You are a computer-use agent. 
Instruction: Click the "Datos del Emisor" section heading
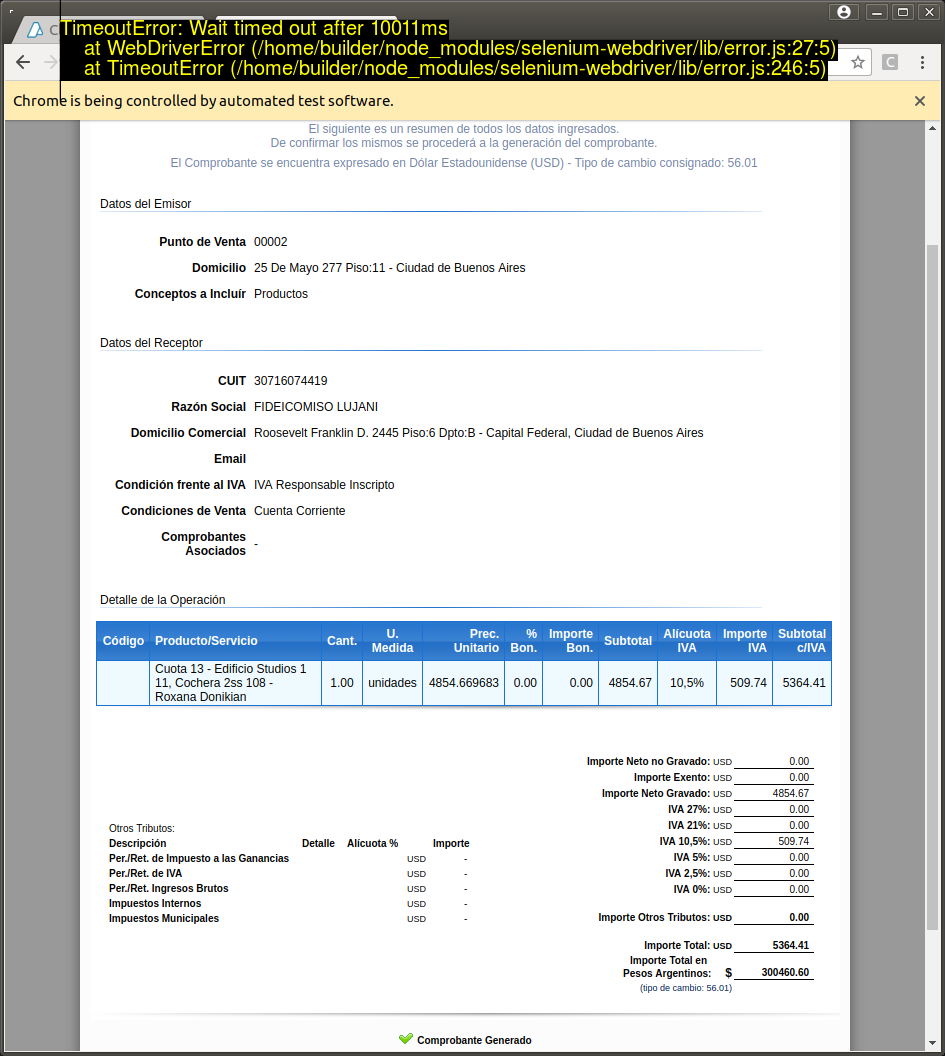(x=145, y=204)
